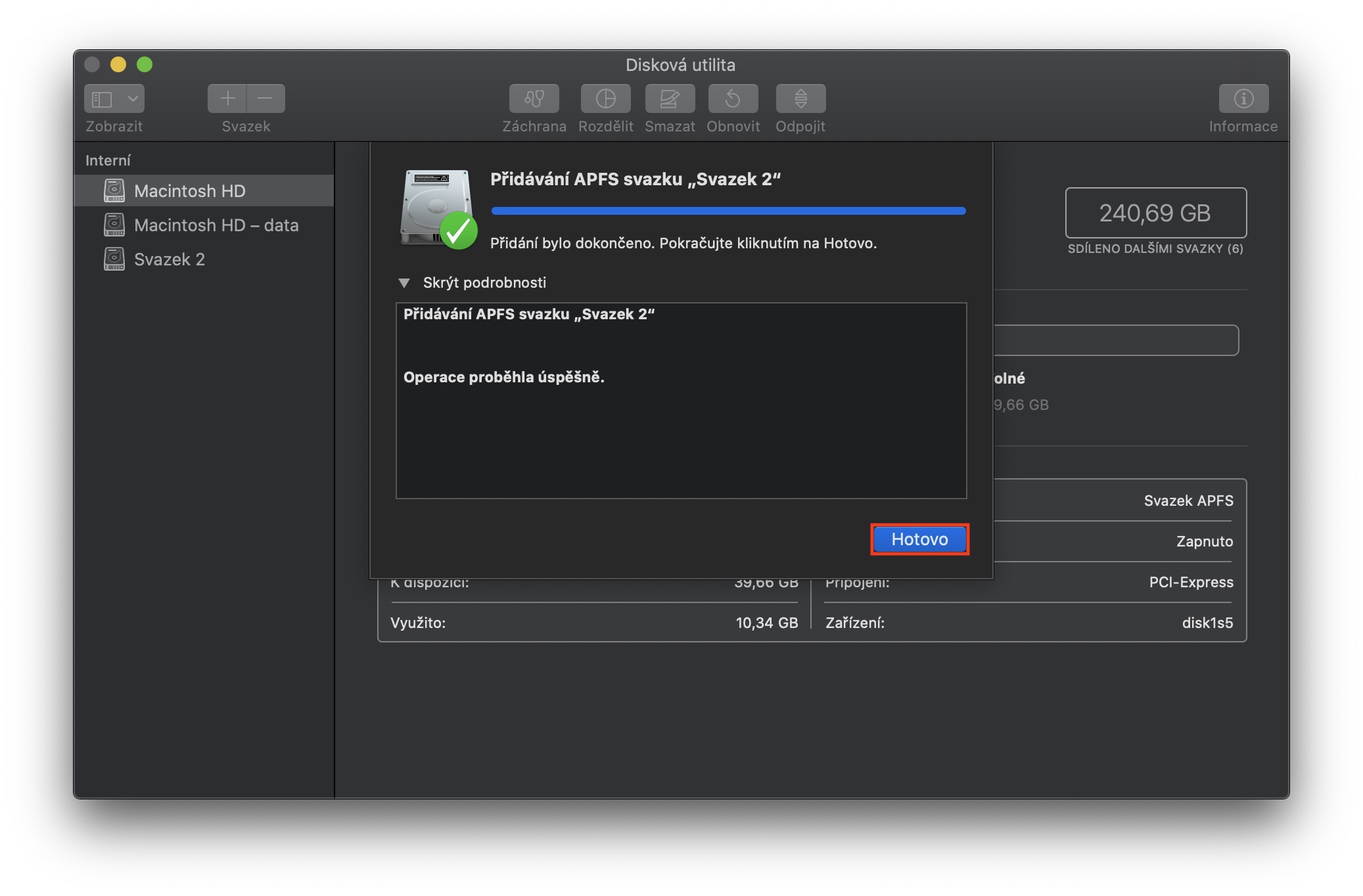Click the add volume plus icon

(227, 99)
